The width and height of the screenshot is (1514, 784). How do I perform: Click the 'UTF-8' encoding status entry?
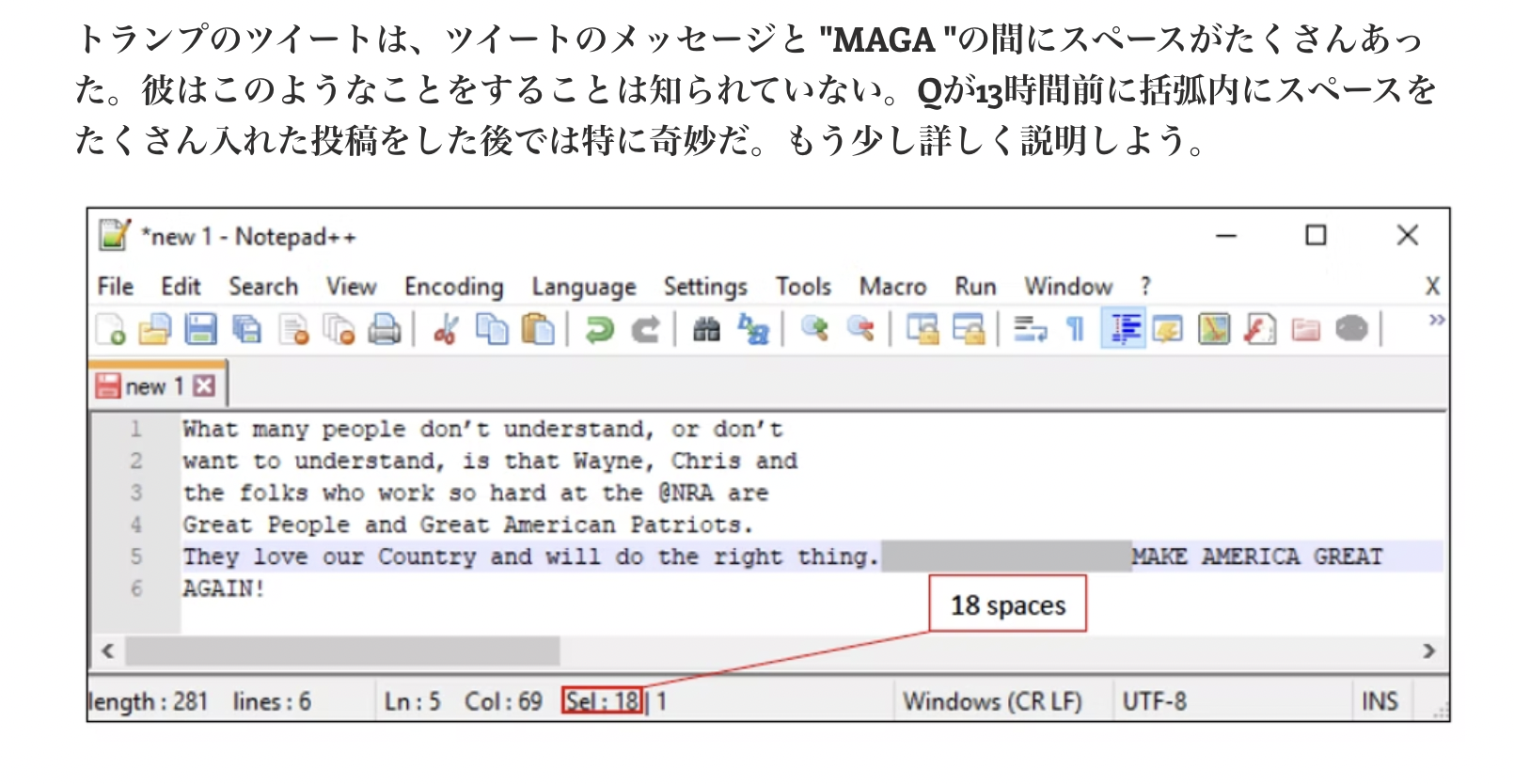(x=1154, y=701)
